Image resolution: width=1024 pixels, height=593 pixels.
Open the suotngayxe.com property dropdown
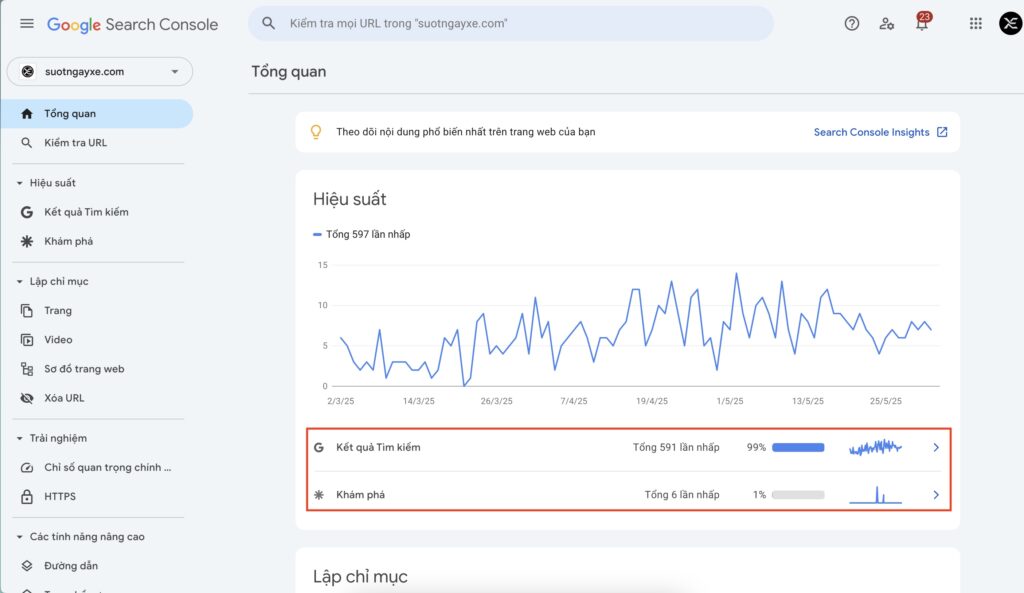pyautogui.click(x=100, y=72)
